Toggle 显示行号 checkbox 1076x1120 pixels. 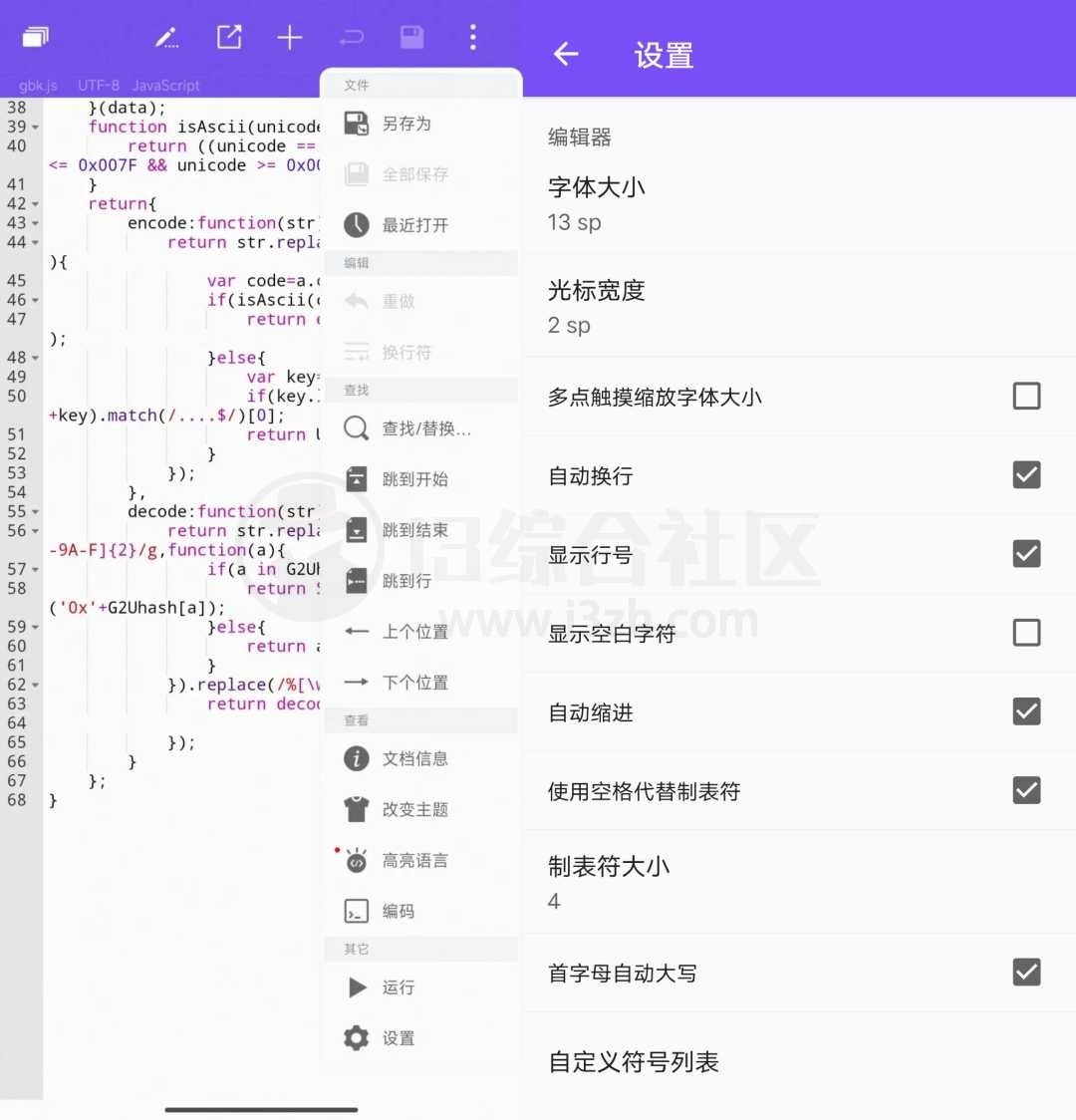click(x=1026, y=554)
